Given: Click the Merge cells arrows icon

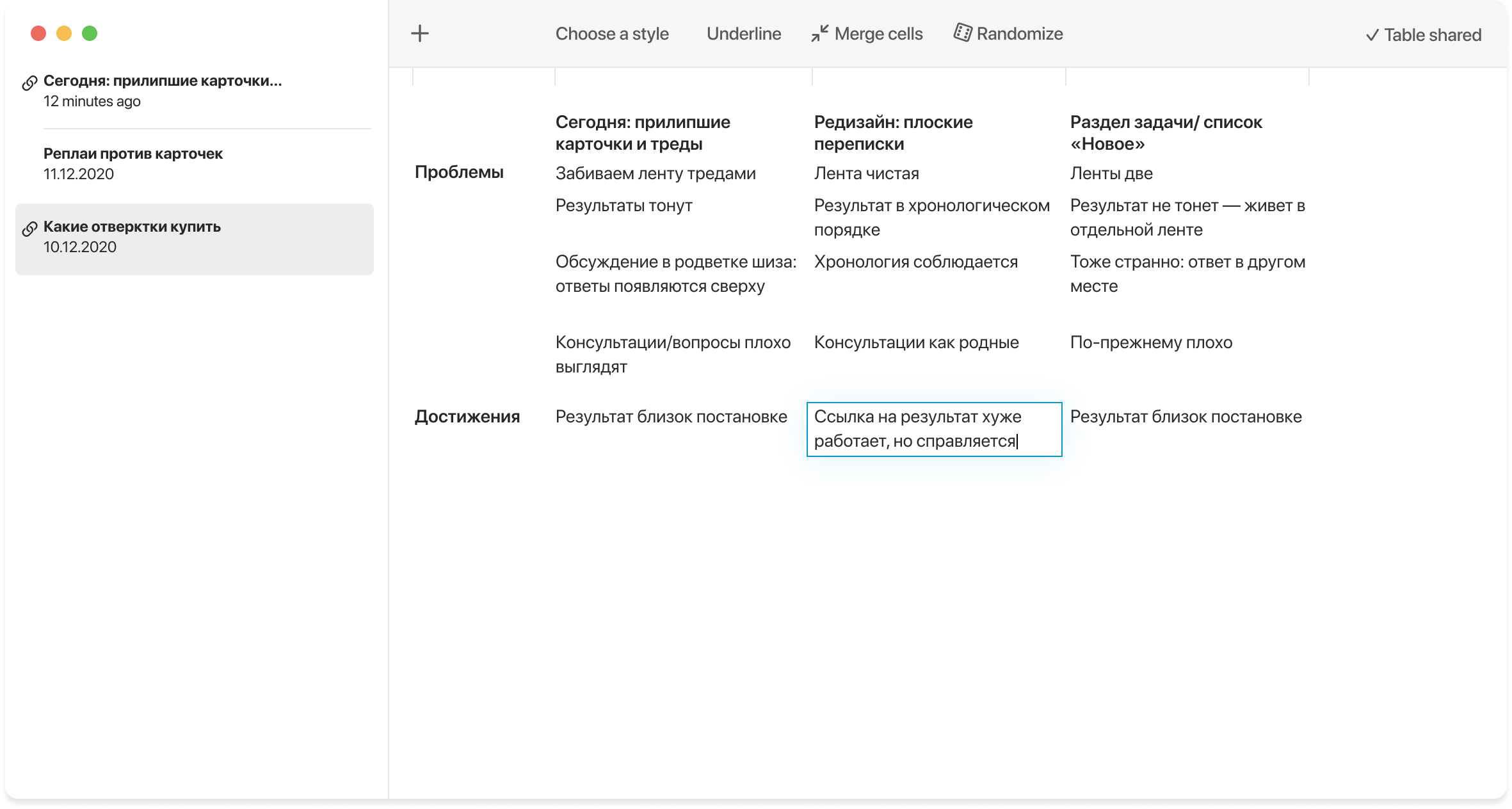Looking at the screenshot, I should tap(819, 34).
